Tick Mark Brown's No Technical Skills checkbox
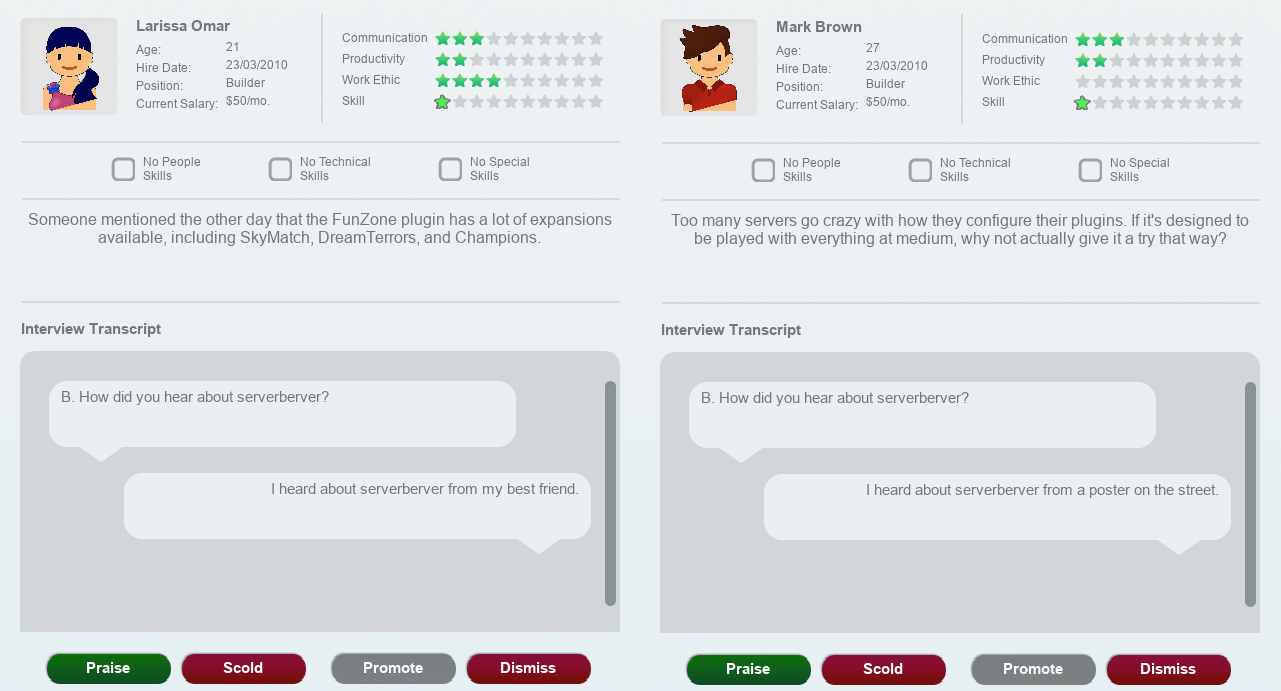 point(921,170)
